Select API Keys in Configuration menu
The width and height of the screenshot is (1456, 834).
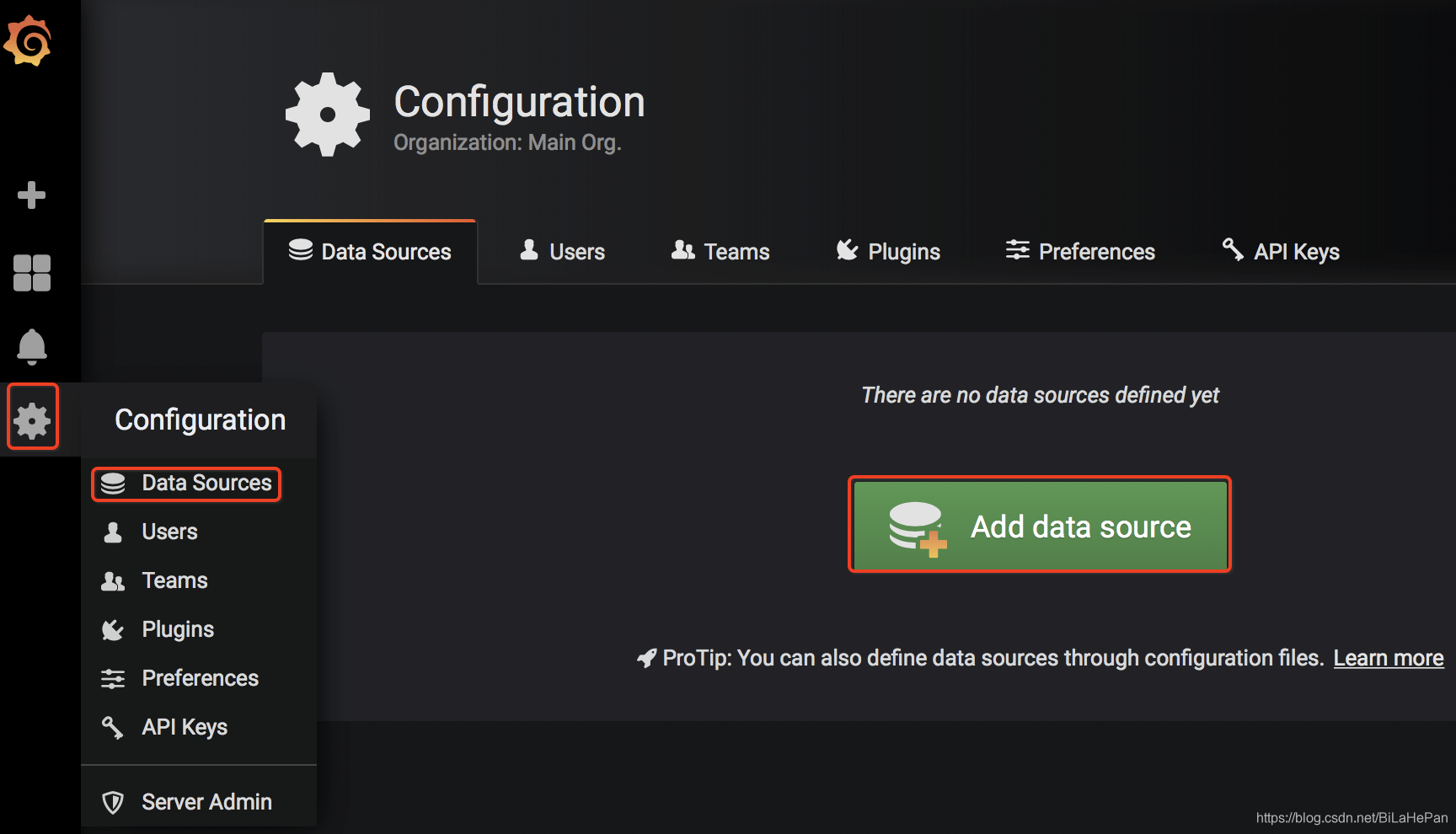tap(164, 727)
